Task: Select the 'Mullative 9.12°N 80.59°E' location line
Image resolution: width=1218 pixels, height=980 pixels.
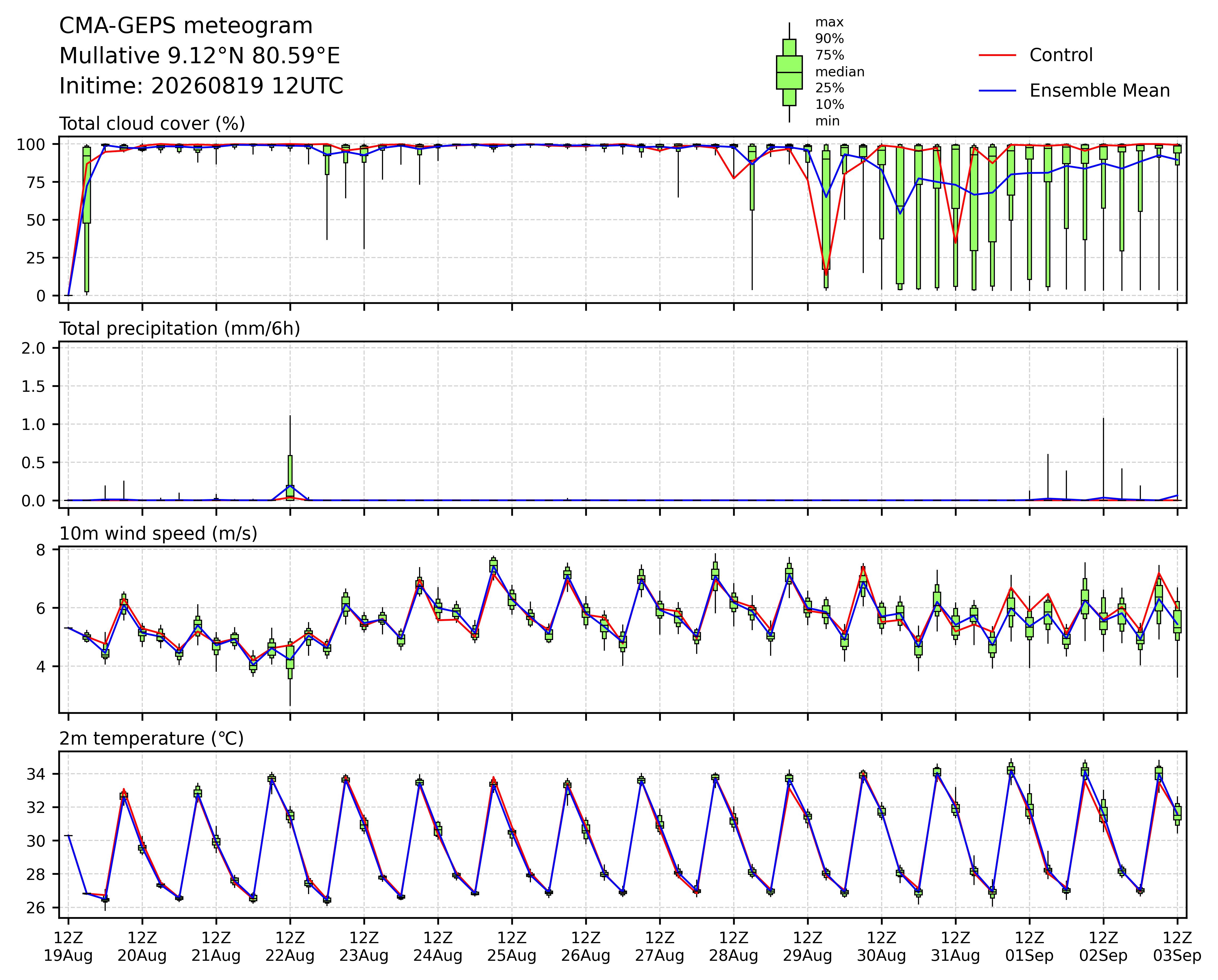Action: click(x=200, y=56)
